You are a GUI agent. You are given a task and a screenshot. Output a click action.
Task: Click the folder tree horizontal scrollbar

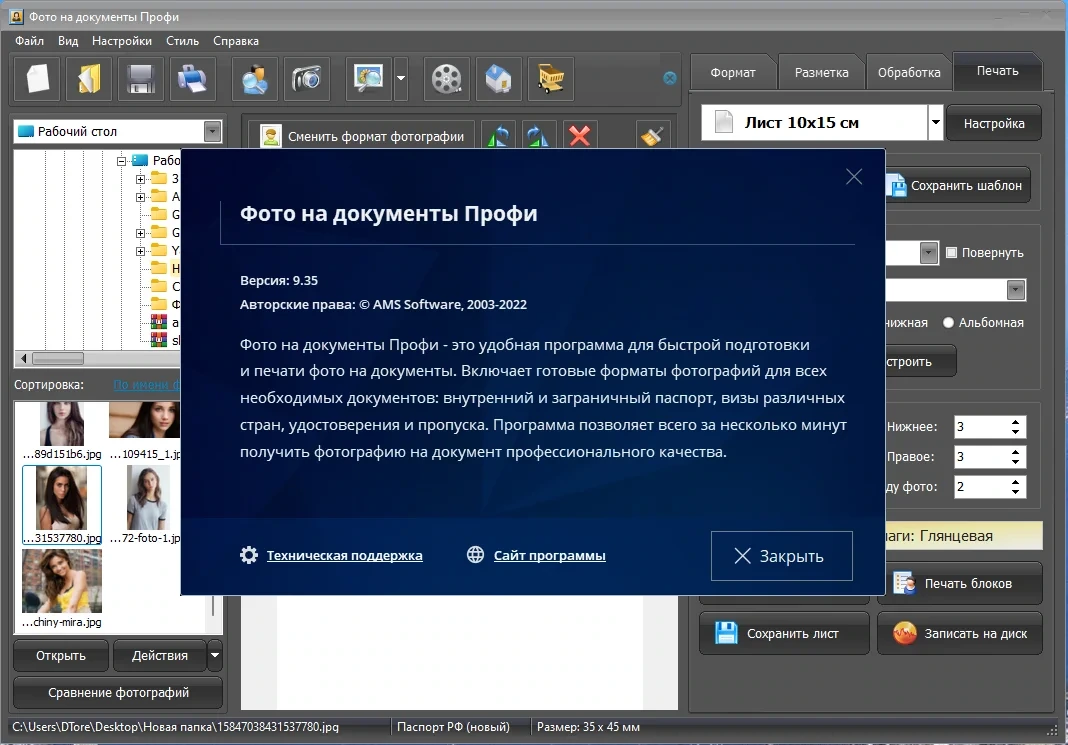pyautogui.click(x=58, y=358)
